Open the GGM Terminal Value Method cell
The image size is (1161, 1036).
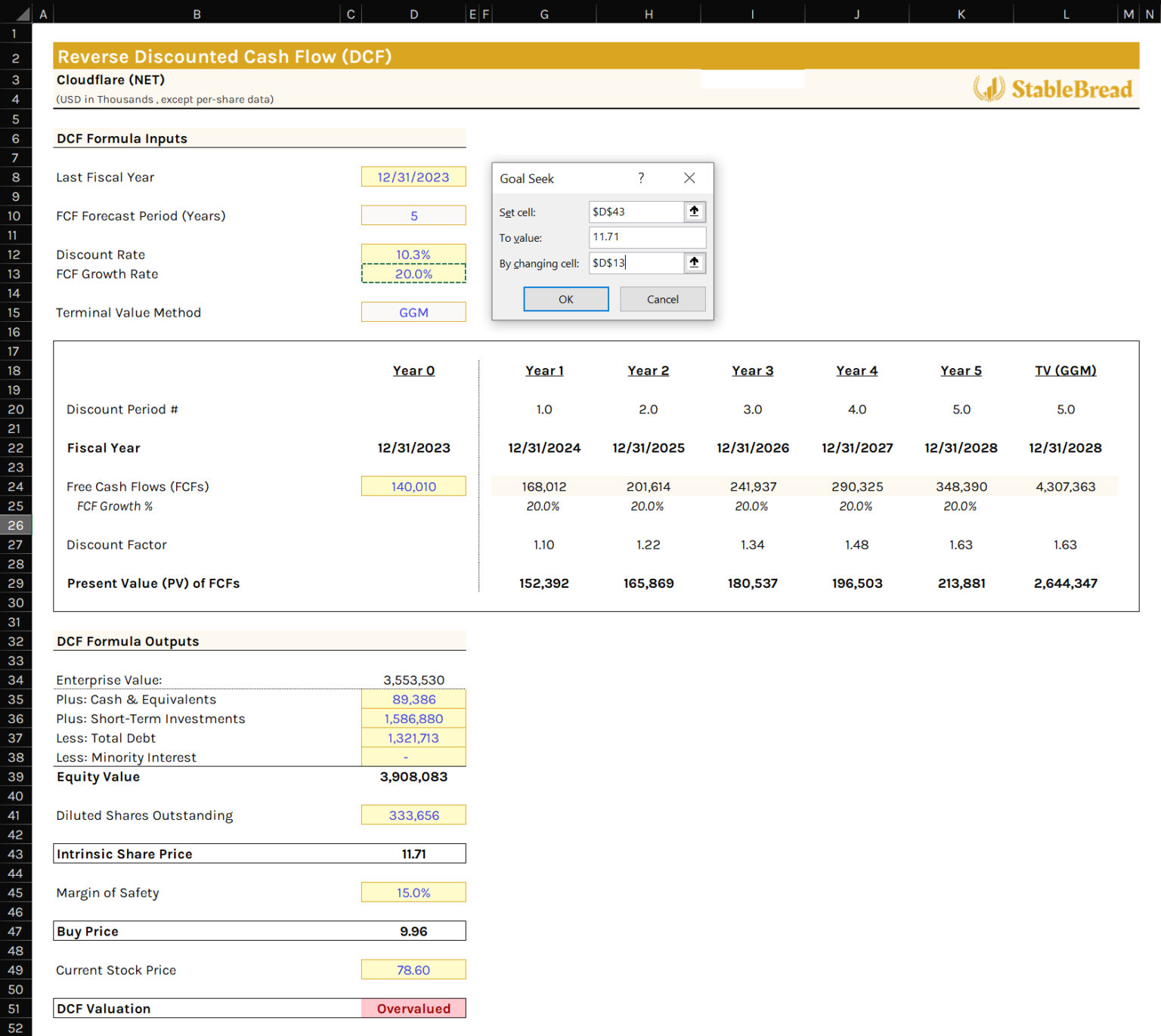(x=413, y=311)
